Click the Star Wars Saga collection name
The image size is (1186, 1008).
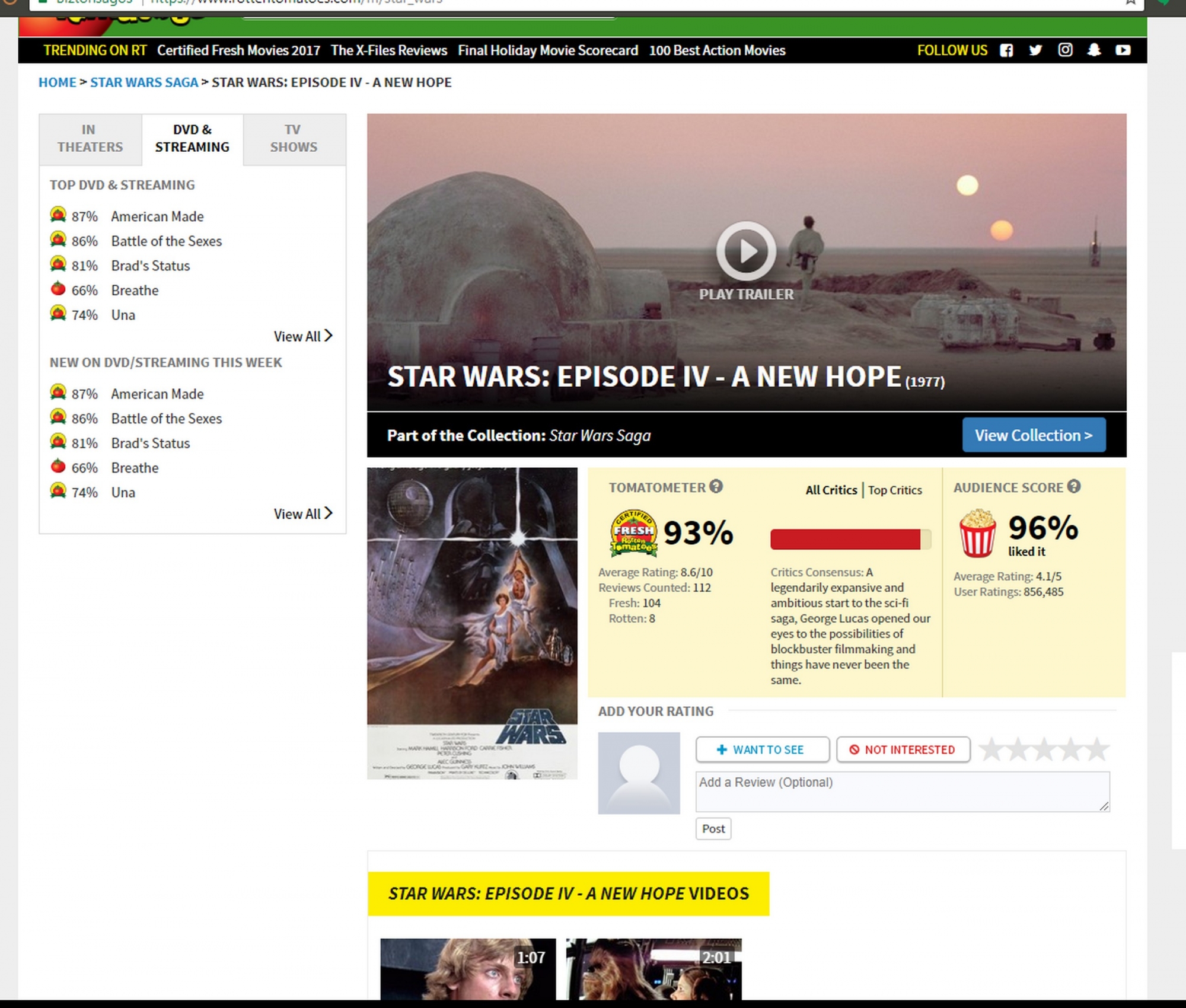tap(600, 436)
